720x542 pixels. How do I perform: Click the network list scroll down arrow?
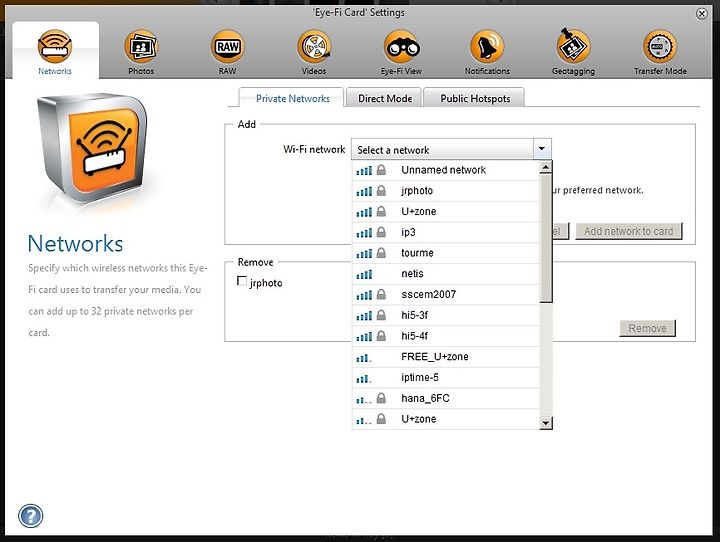546,423
